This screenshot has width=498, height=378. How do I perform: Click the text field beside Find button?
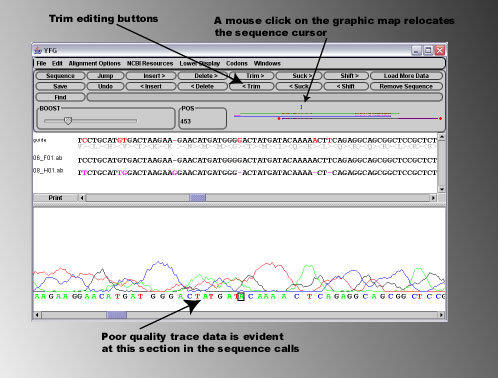(265, 97)
